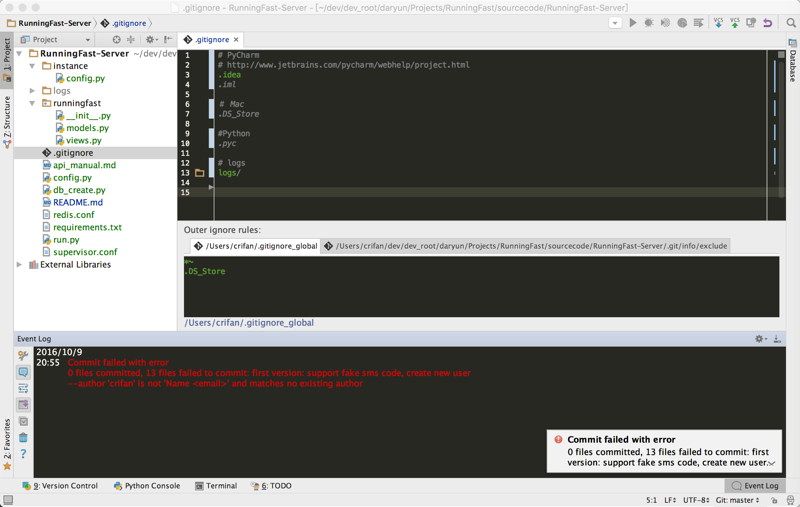The image size is (800, 507).
Task: Click the purple Revert arrow icon
Action: pyautogui.click(x=767, y=22)
